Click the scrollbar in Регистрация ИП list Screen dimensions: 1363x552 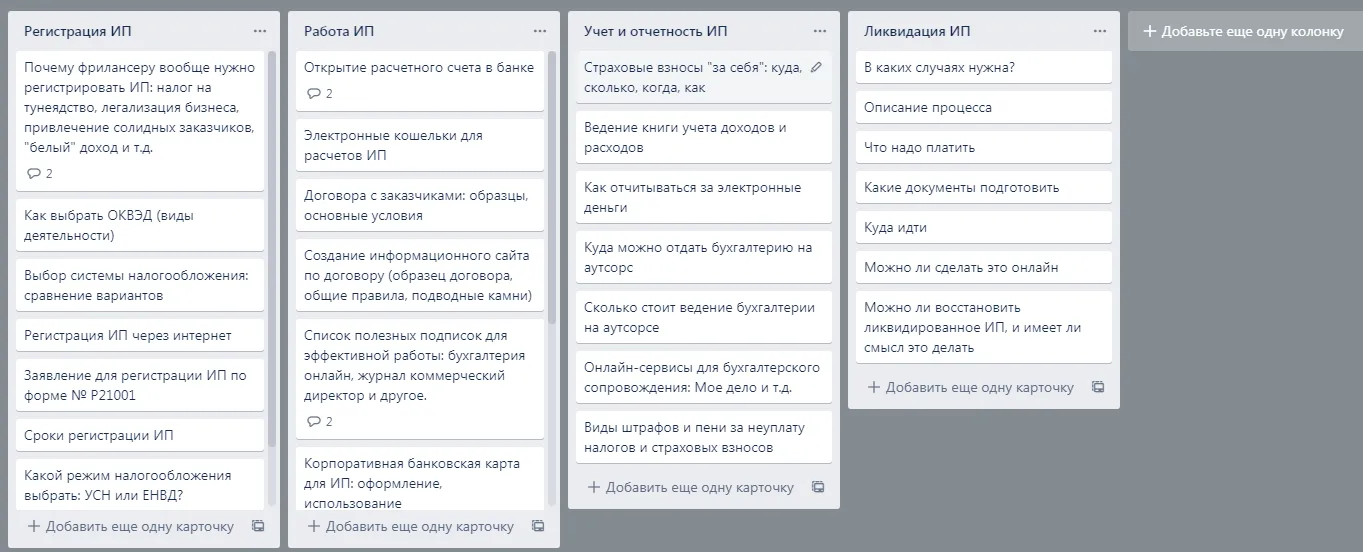[x=271, y=300]
